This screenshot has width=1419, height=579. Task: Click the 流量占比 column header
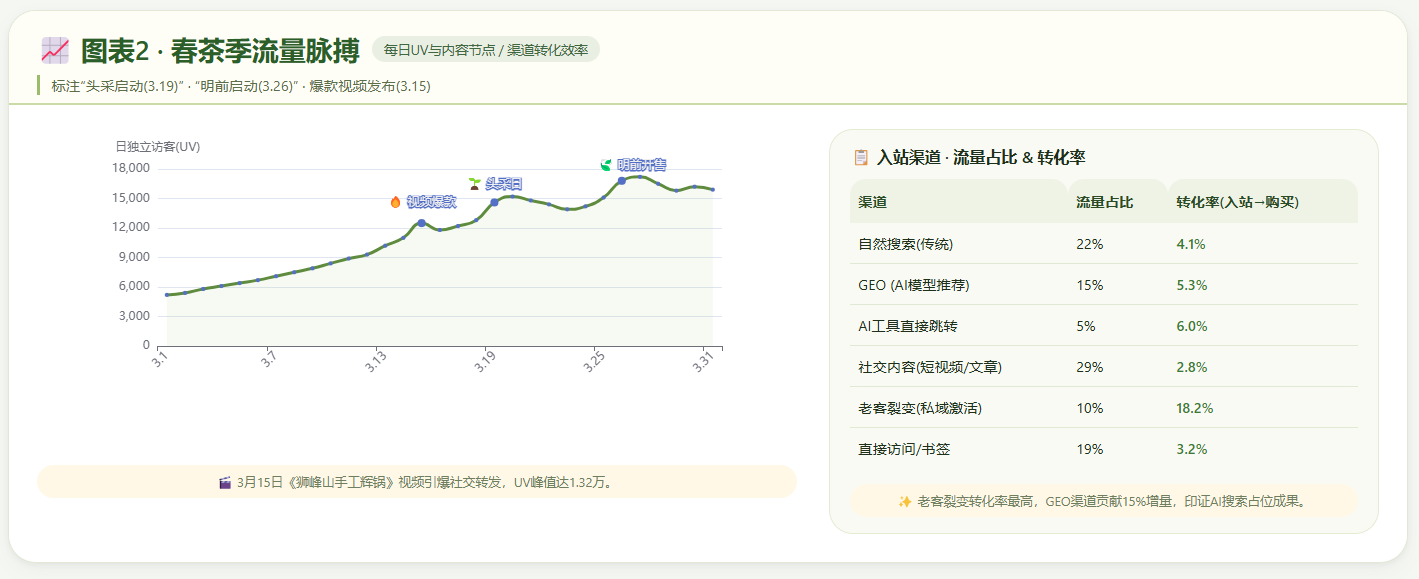pos(1104,202)
